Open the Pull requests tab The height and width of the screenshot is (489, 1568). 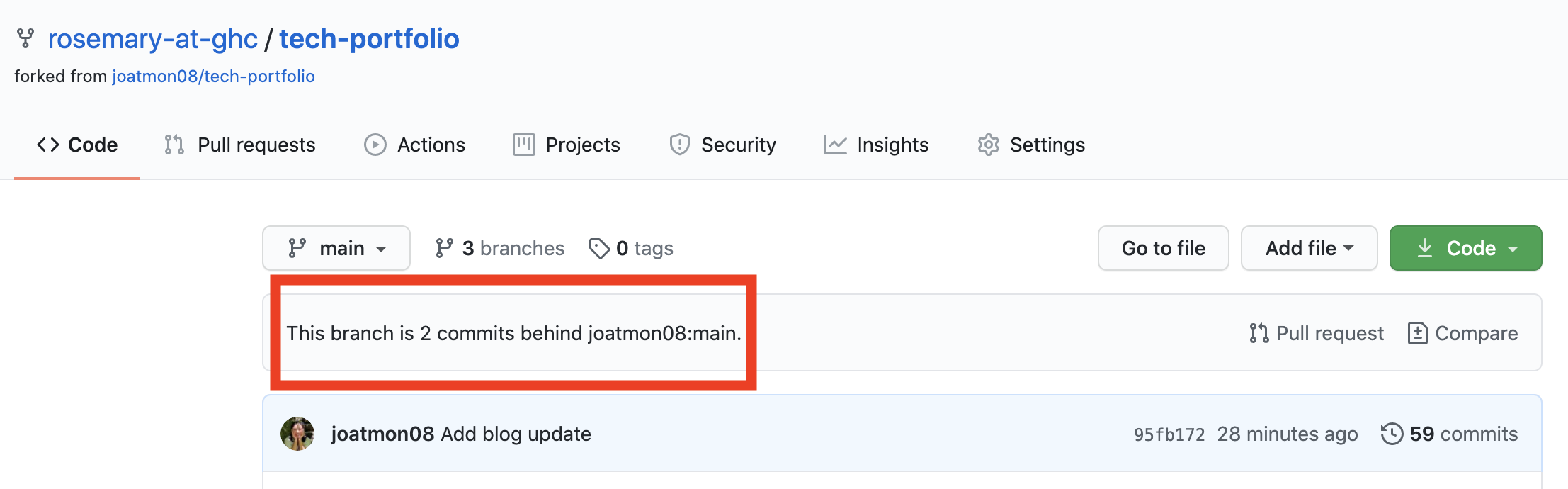coord(240,145)
